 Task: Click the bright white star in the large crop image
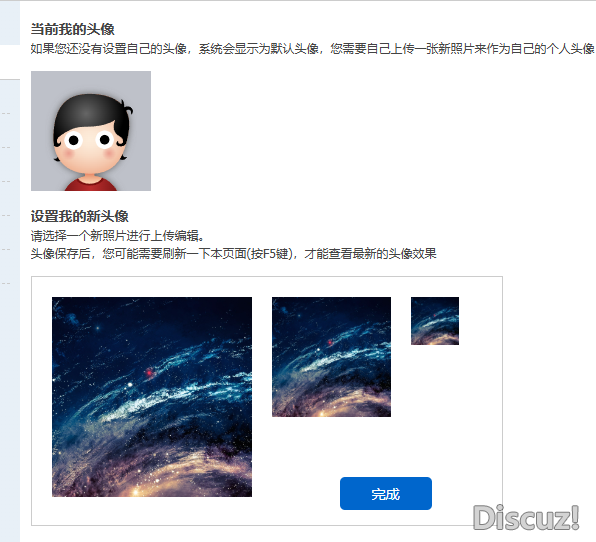[x=130, y=385]
